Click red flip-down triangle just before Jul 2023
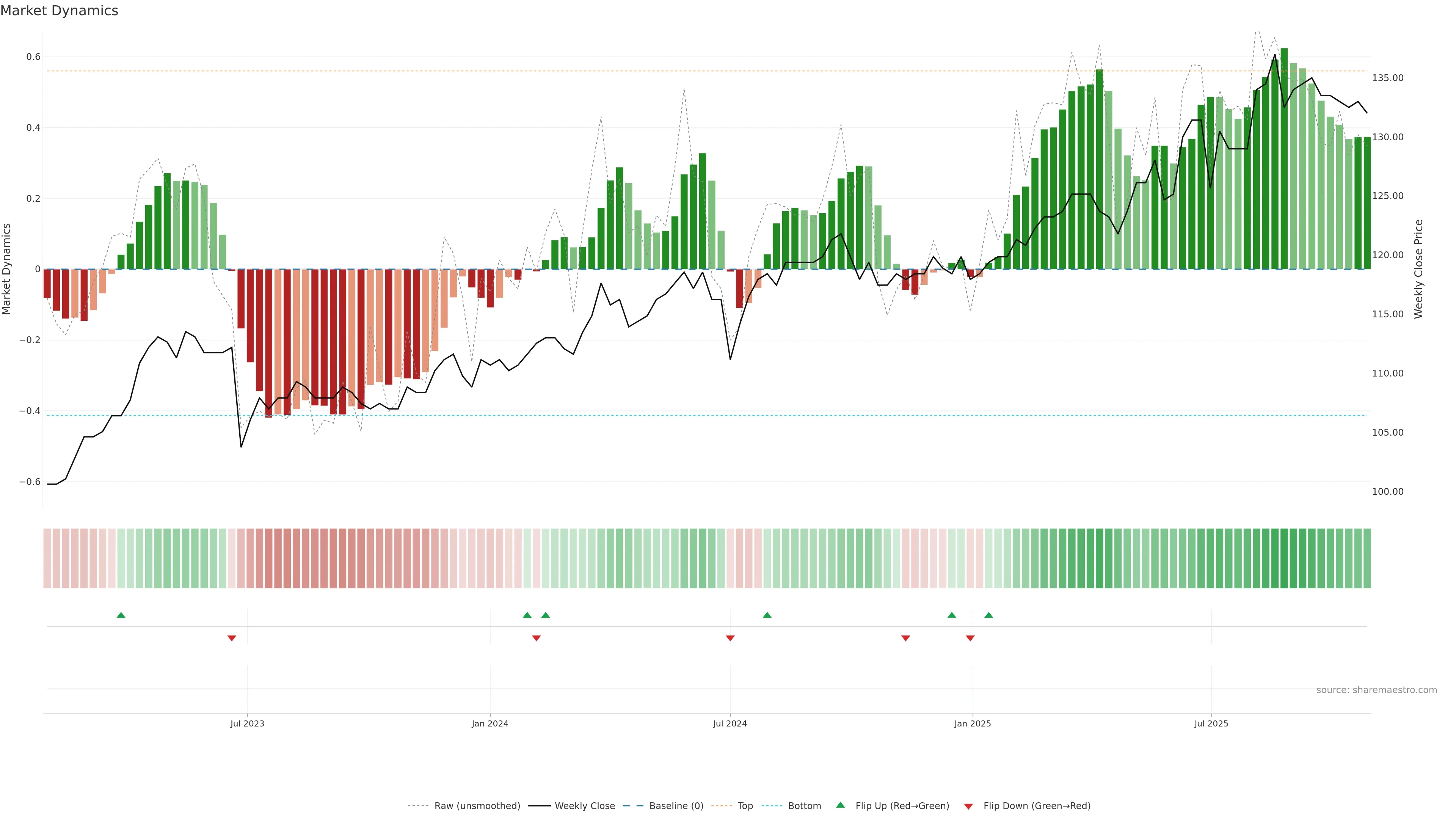The width and height of the screenshot is (1456, 819). coord(232,638)
